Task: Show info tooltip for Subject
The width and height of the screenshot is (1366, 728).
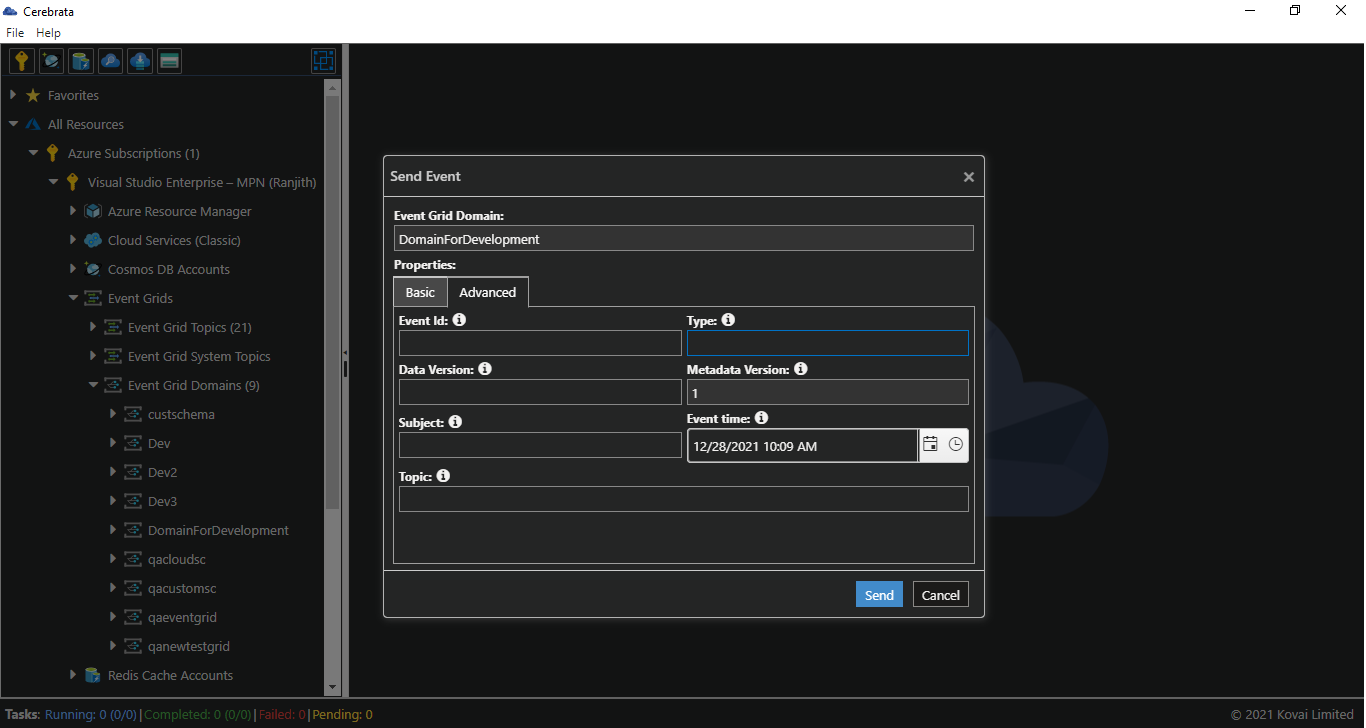Action: click(455, 422)
